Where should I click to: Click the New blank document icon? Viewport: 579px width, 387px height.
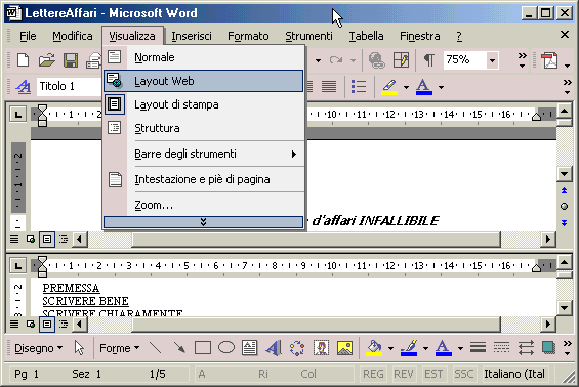pos(23,60)
